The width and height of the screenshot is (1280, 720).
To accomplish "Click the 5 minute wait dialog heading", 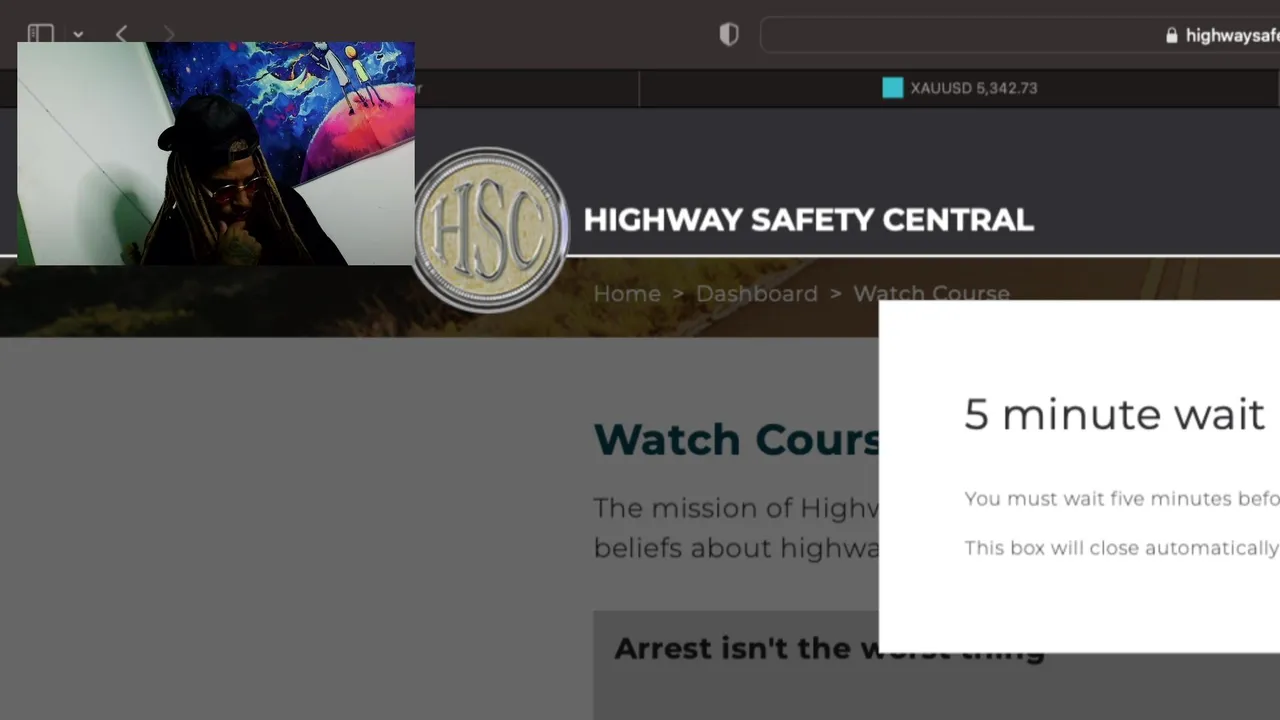I will [1114, 414].
